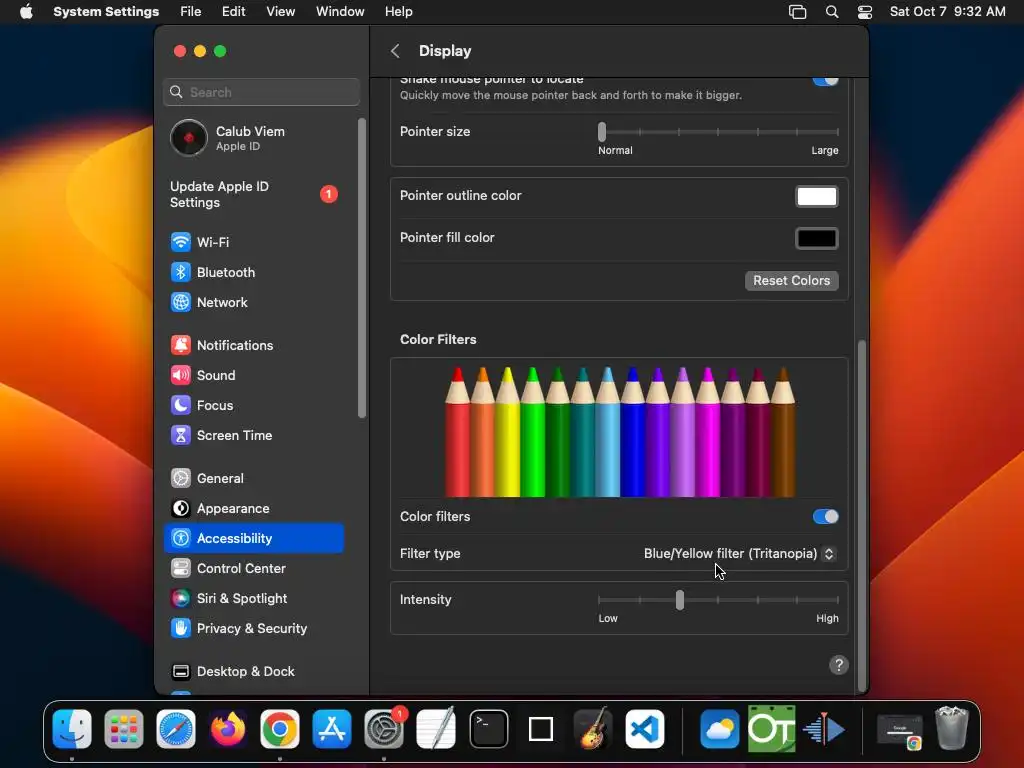The image size is (1024, 768).
Task: Click the Display pane scrollbar
Action: click(862, 516)
